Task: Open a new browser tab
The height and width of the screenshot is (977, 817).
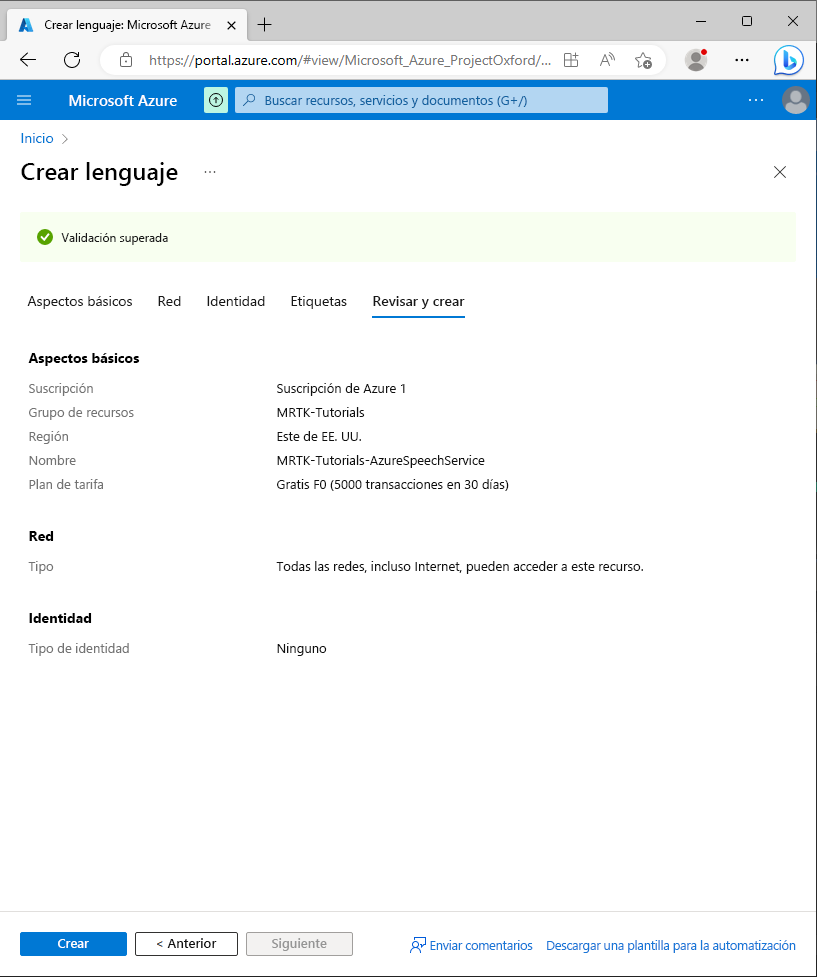Action: [x=264, y=25]
